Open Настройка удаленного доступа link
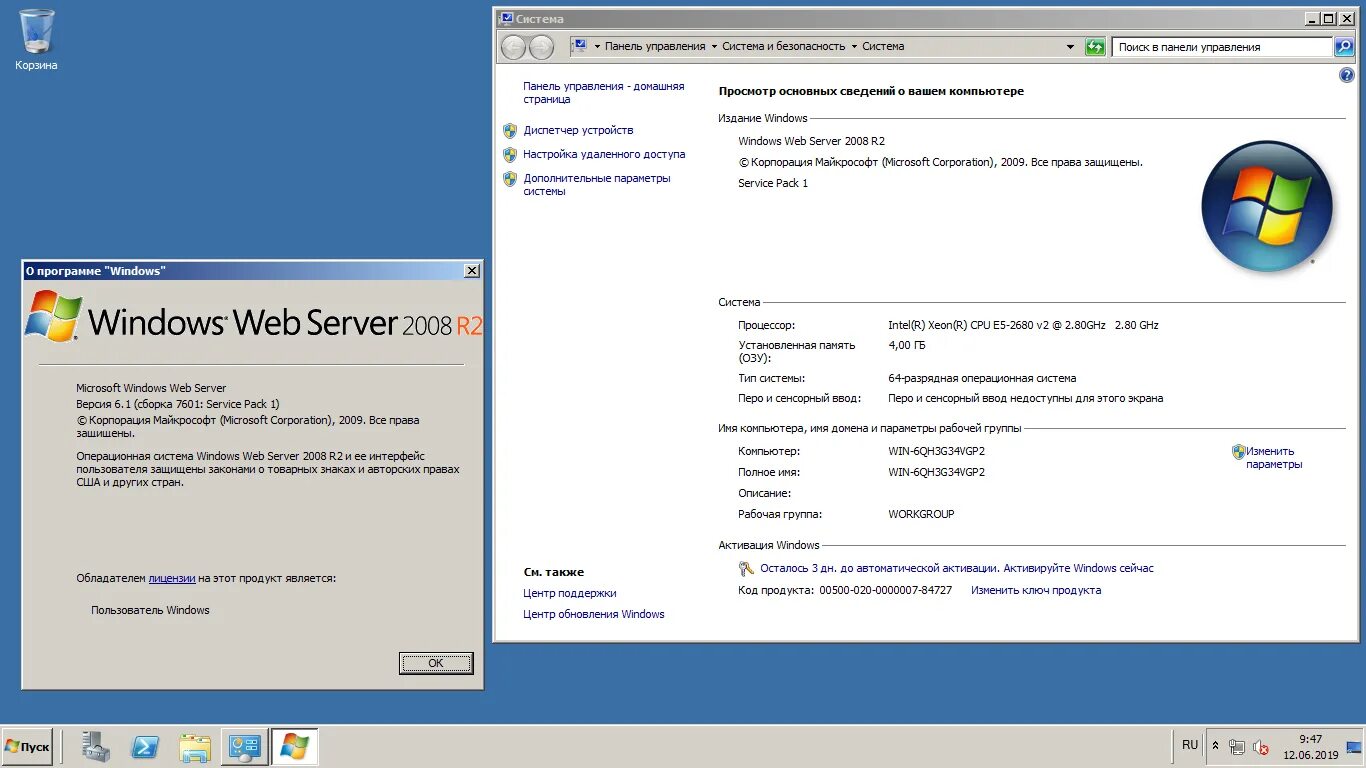Screen dimensions: 1366x768 [x=604, y=154]
